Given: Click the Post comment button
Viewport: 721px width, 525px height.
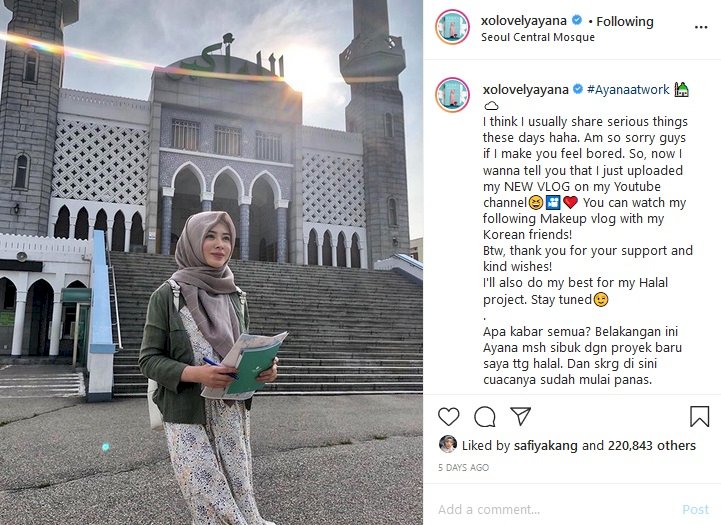Looking at the screenshot, I should (695, 509).
